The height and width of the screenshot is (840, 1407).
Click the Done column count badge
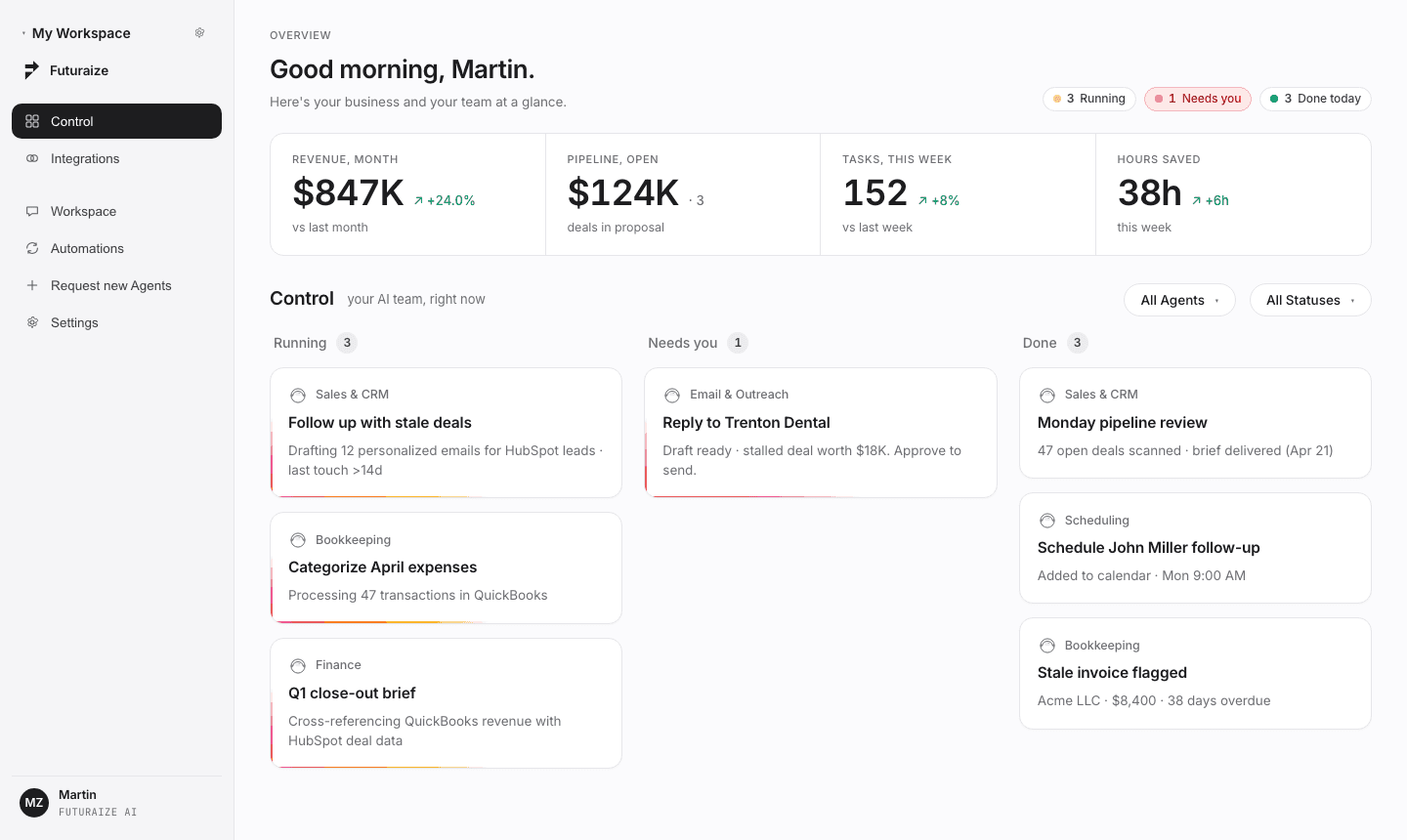[1077, 343]
